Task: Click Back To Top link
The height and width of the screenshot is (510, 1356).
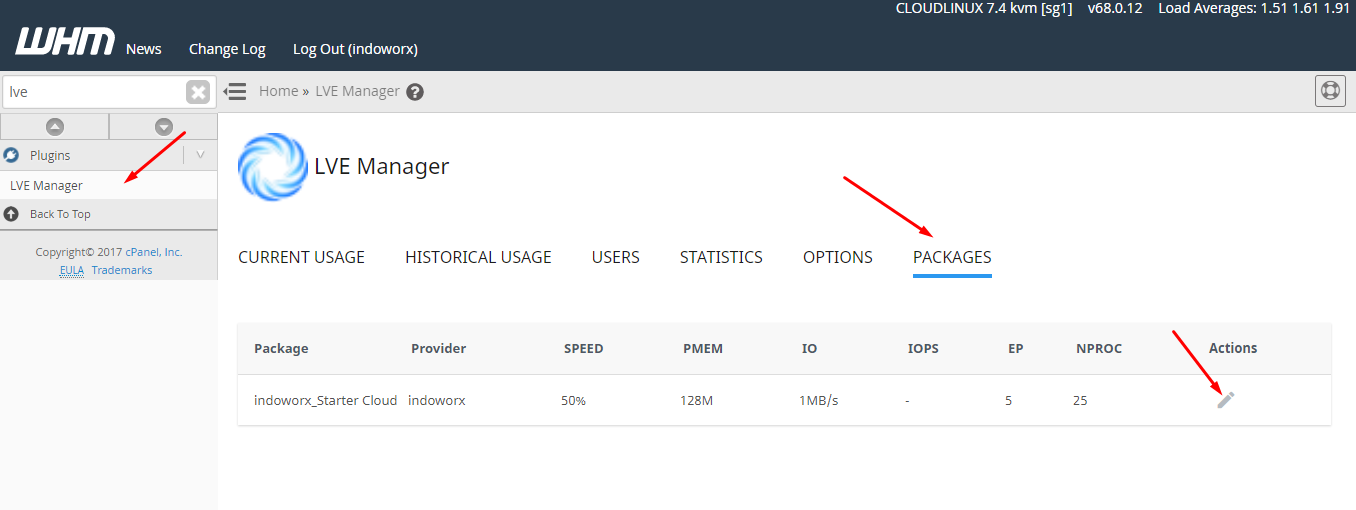Action: (x=60, y=214)
